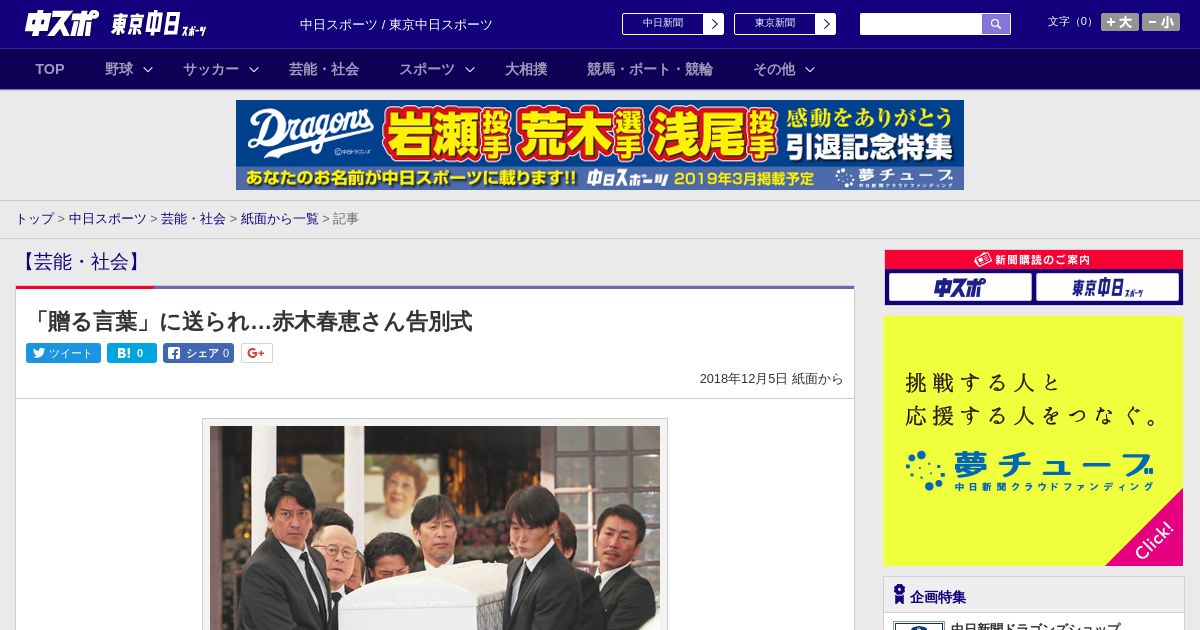Decrease text size with －小 button
The height and width of the screenshot is (630, 1200).
[x=1161, y=22]
